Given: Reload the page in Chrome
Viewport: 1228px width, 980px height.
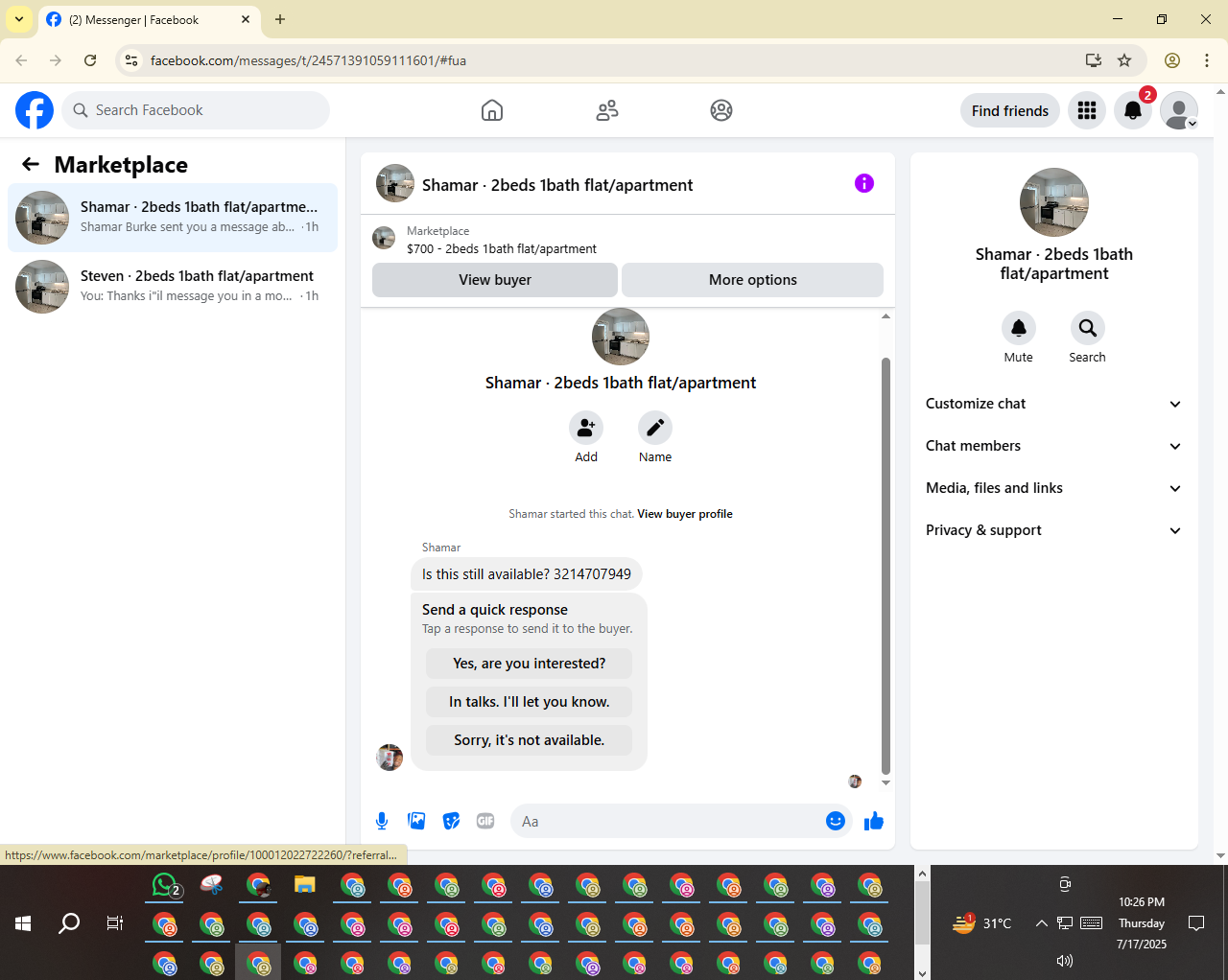Looking at the screenshot, I should [90, 60].
